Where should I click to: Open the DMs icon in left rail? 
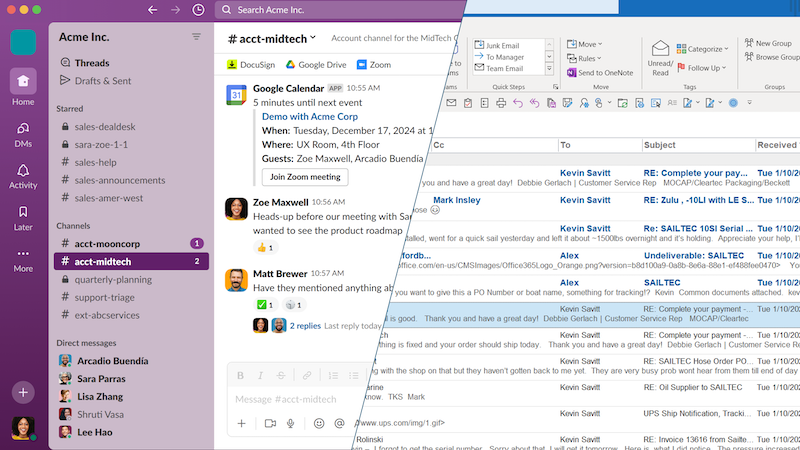pos(23,132)
